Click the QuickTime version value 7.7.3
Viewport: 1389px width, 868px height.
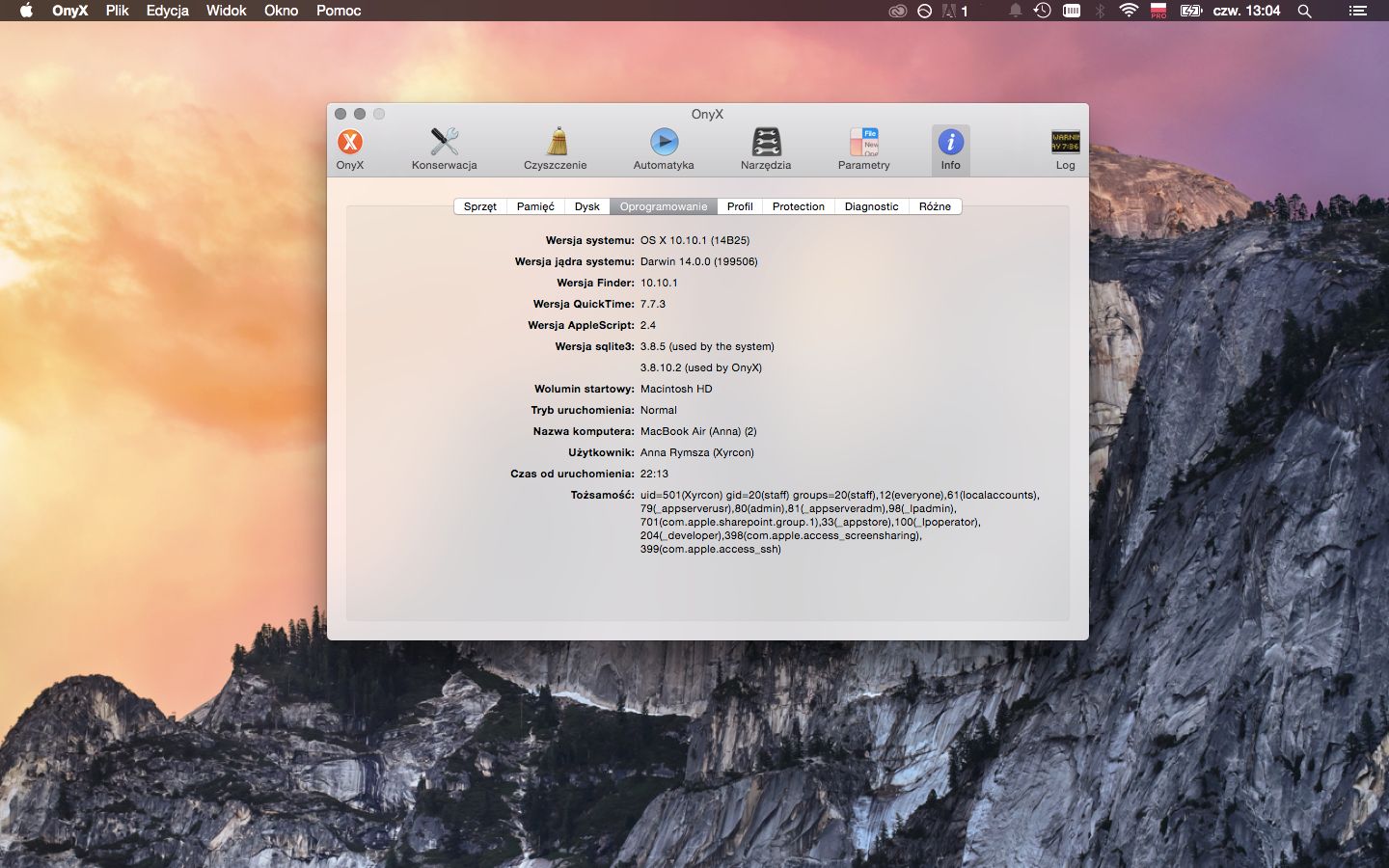pos(653,304)
